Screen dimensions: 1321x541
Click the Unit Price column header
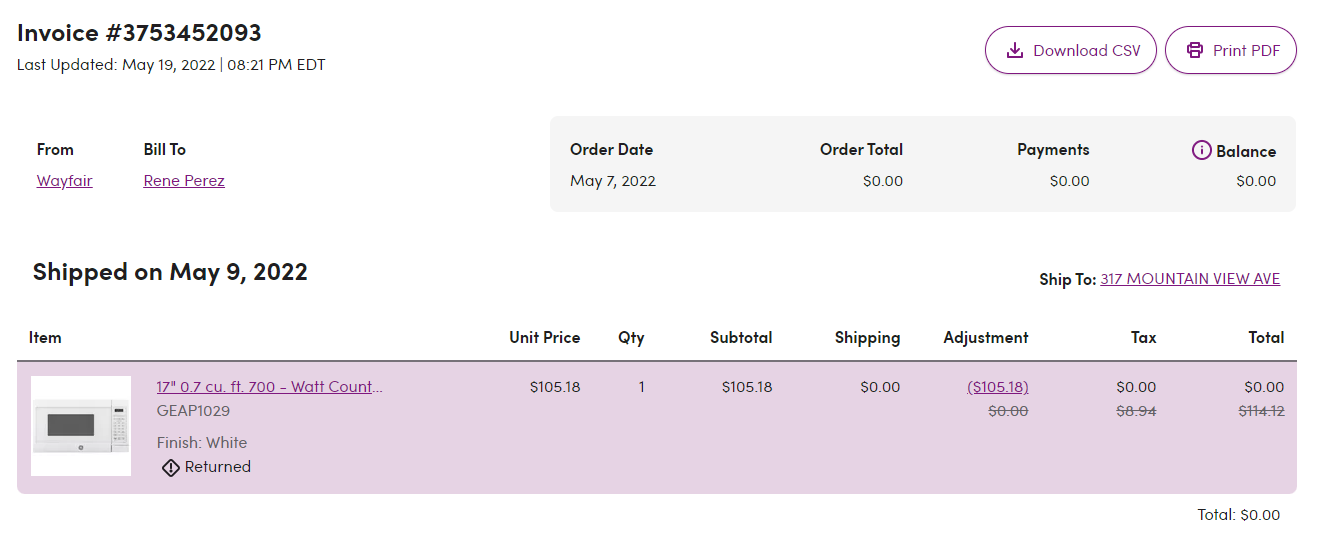[545, 338]
